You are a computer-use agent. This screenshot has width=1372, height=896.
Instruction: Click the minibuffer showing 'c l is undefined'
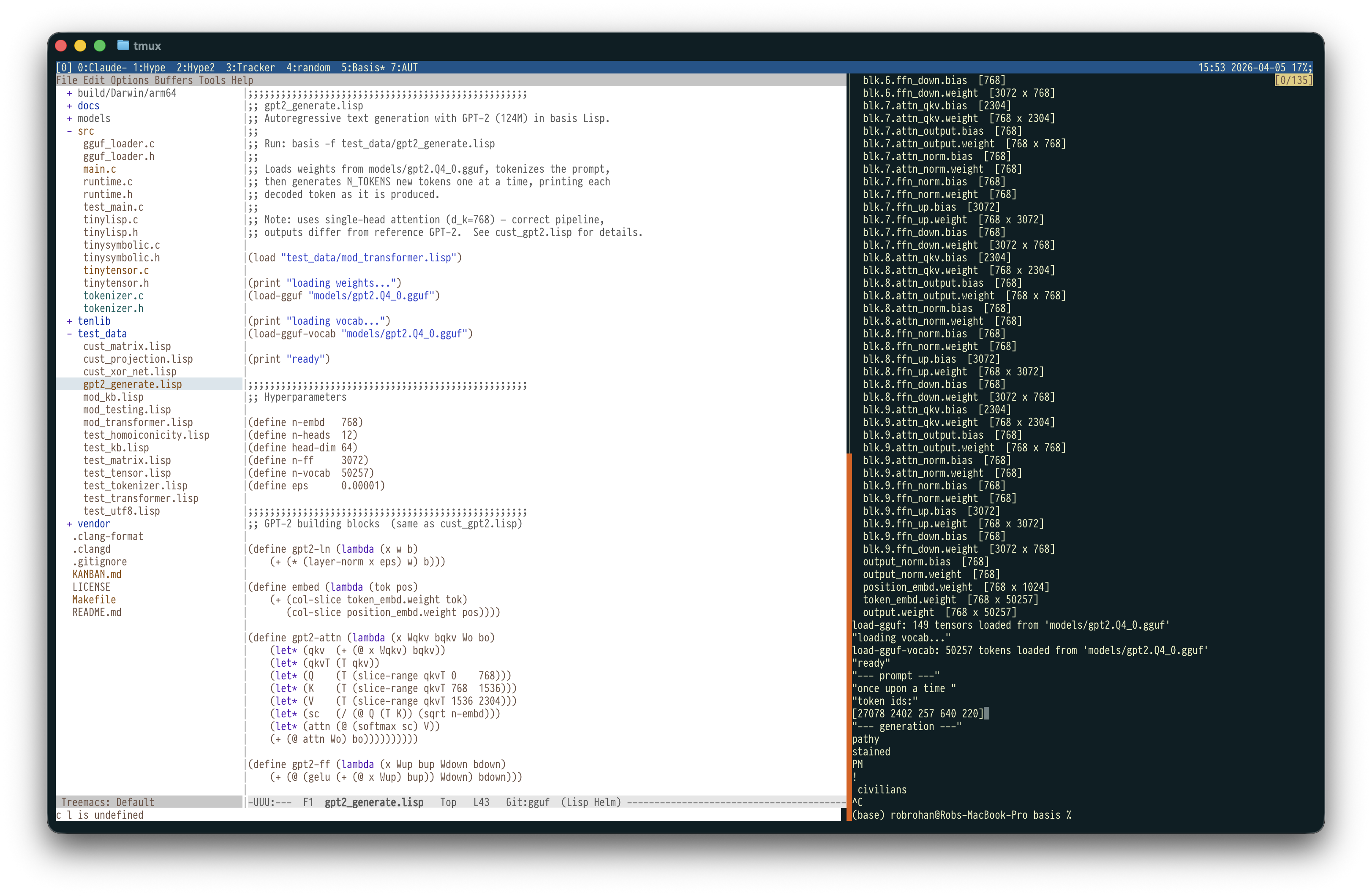[x=100, y=815]
